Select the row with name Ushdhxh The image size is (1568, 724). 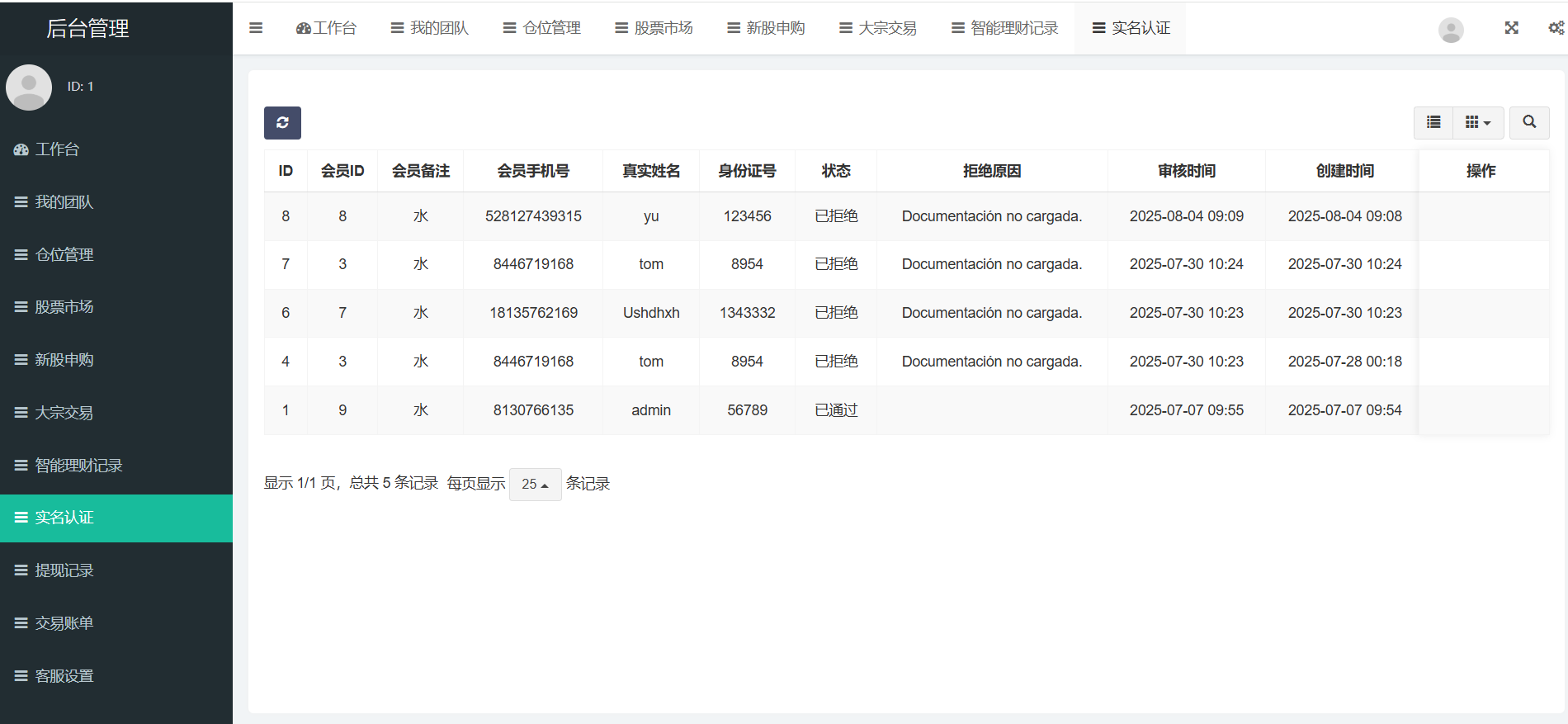[650, 313]
